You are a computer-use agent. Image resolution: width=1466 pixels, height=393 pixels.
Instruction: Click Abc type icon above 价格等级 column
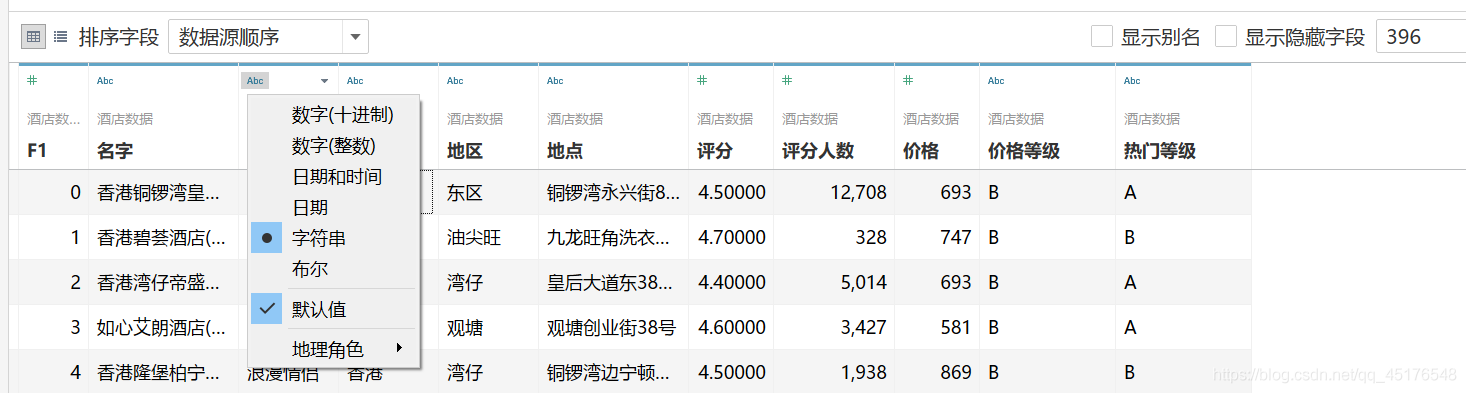pyautogui.click(x=997, y=80)
